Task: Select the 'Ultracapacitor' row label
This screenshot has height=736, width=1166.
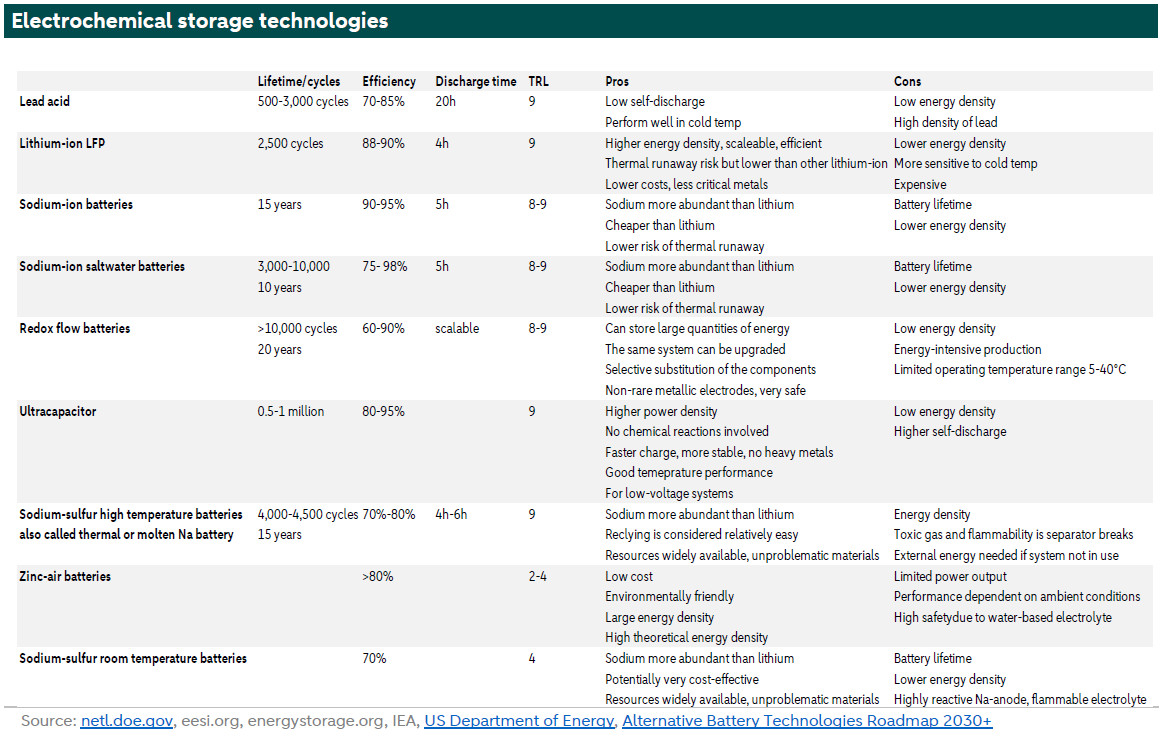Action: pos(57,411)
